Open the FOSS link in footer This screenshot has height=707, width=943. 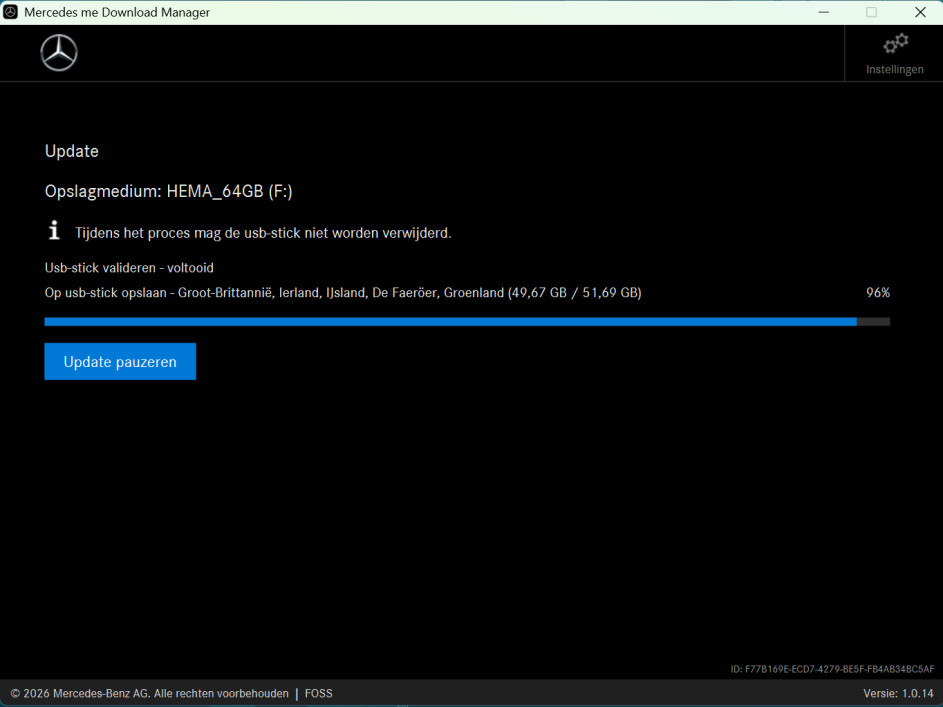click(x=318, y=693)
